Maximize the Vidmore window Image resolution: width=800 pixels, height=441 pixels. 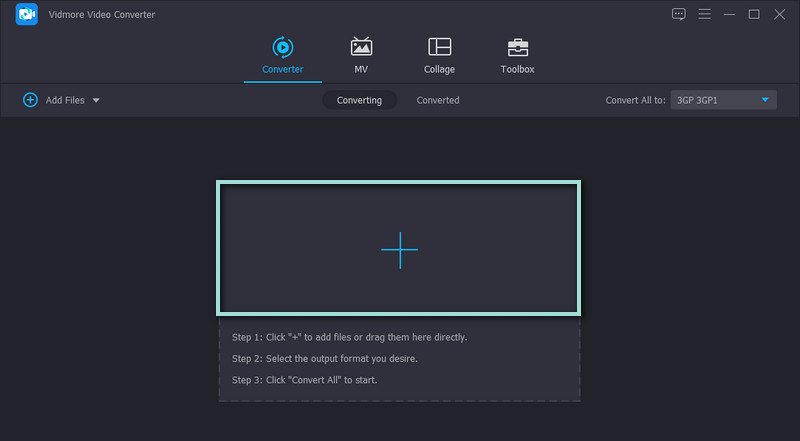754,14
